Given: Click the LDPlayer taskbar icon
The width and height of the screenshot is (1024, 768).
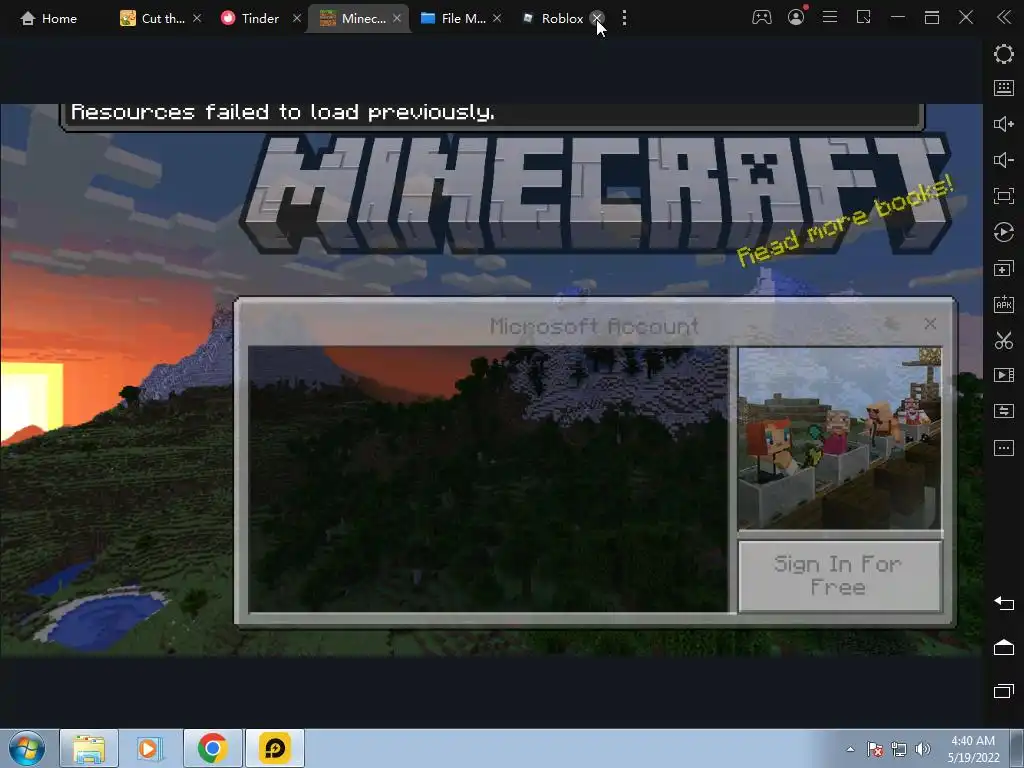Looking at the screenshot, I should [x=274, y=748].
